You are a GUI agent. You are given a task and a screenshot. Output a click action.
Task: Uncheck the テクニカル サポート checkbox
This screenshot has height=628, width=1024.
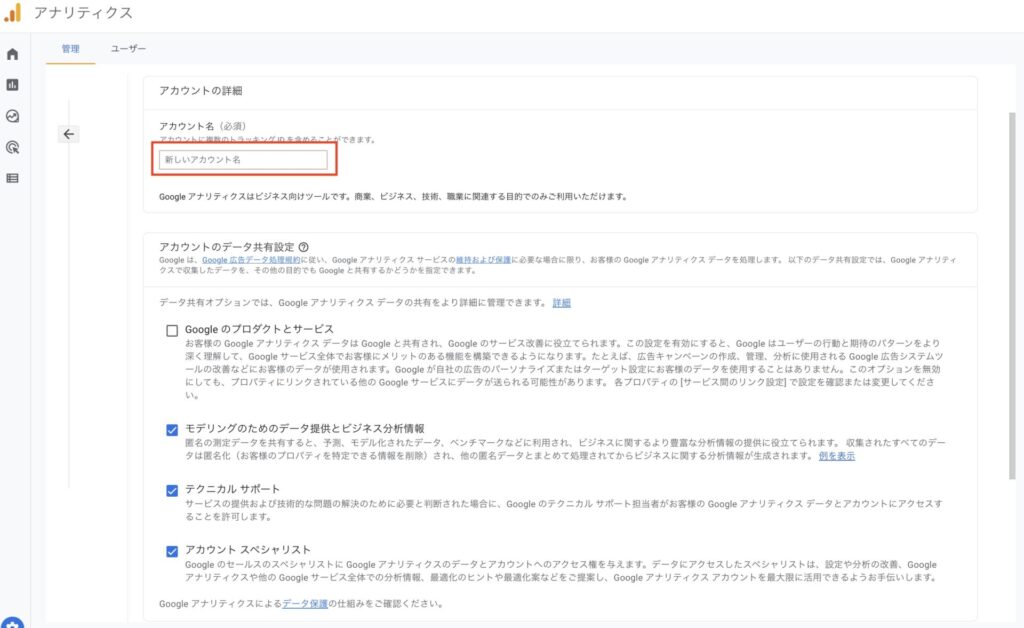point(172,491)
